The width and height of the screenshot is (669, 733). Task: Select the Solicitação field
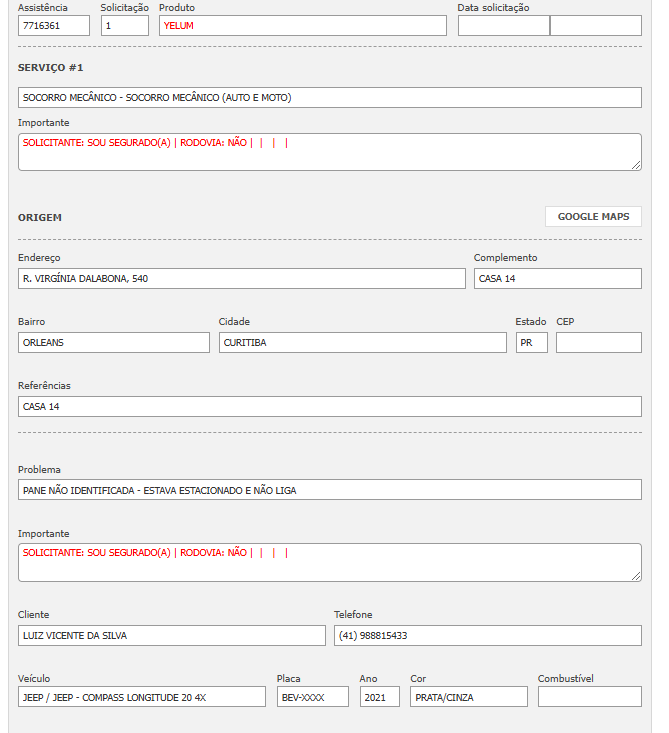tap(125, 26)
